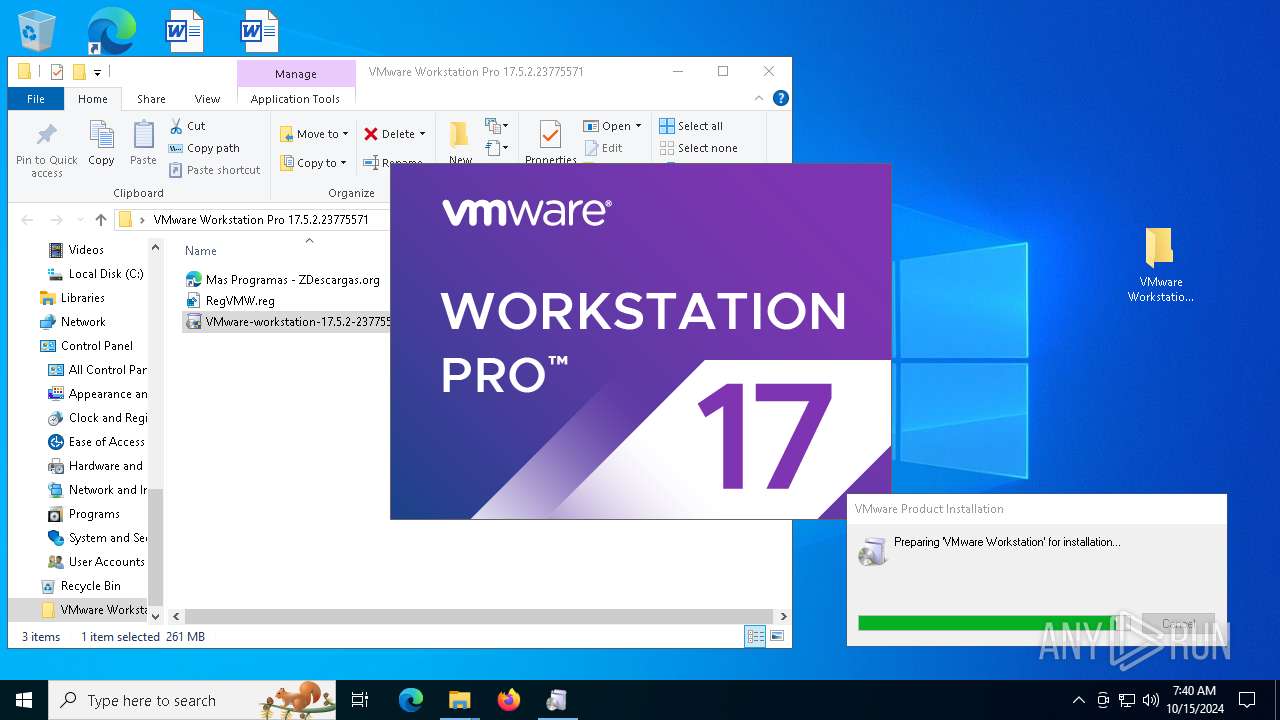
Task: Open Firefox from the taskbar
Action: pyautogui.click(x=508, y=700)
